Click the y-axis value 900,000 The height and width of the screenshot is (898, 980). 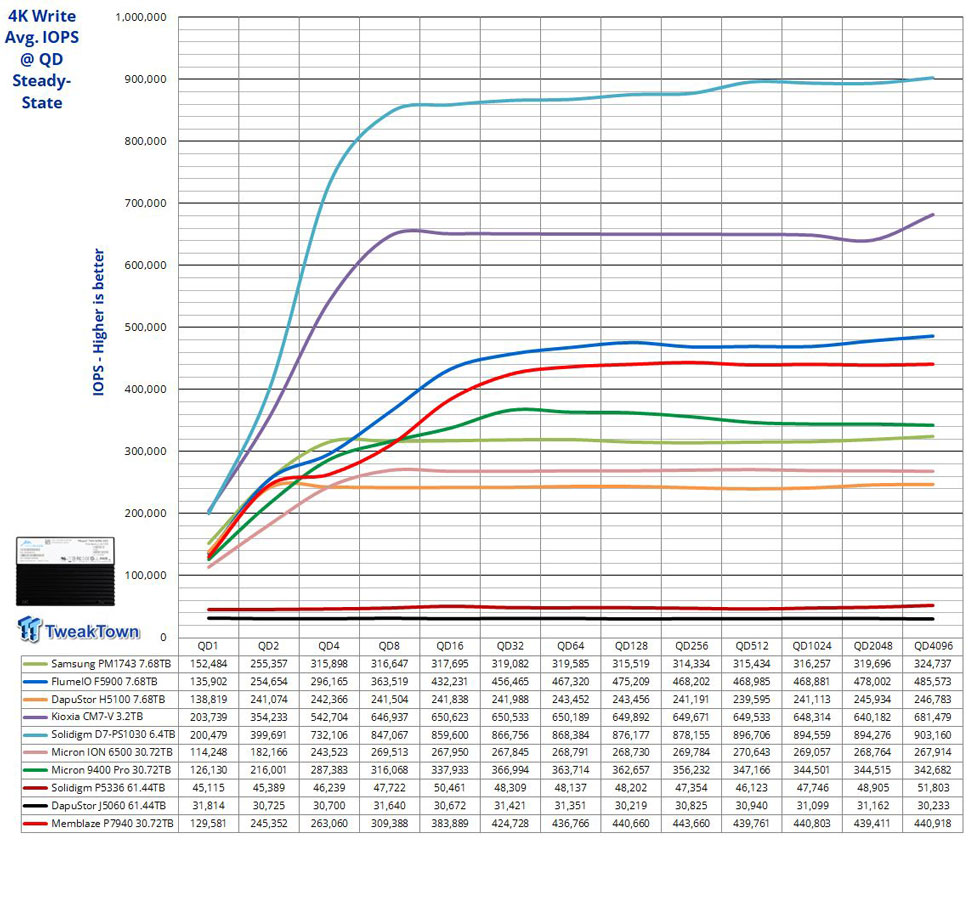pos(146,79)
